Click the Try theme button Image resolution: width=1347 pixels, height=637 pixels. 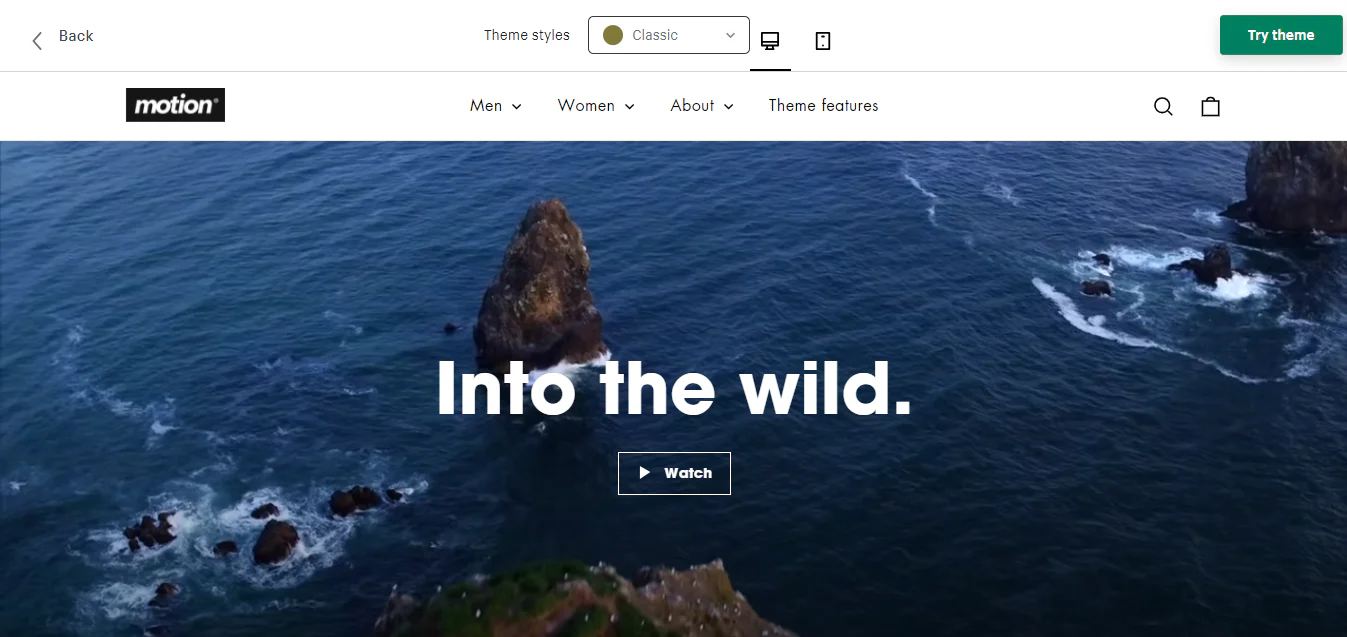pos(1281,34)
